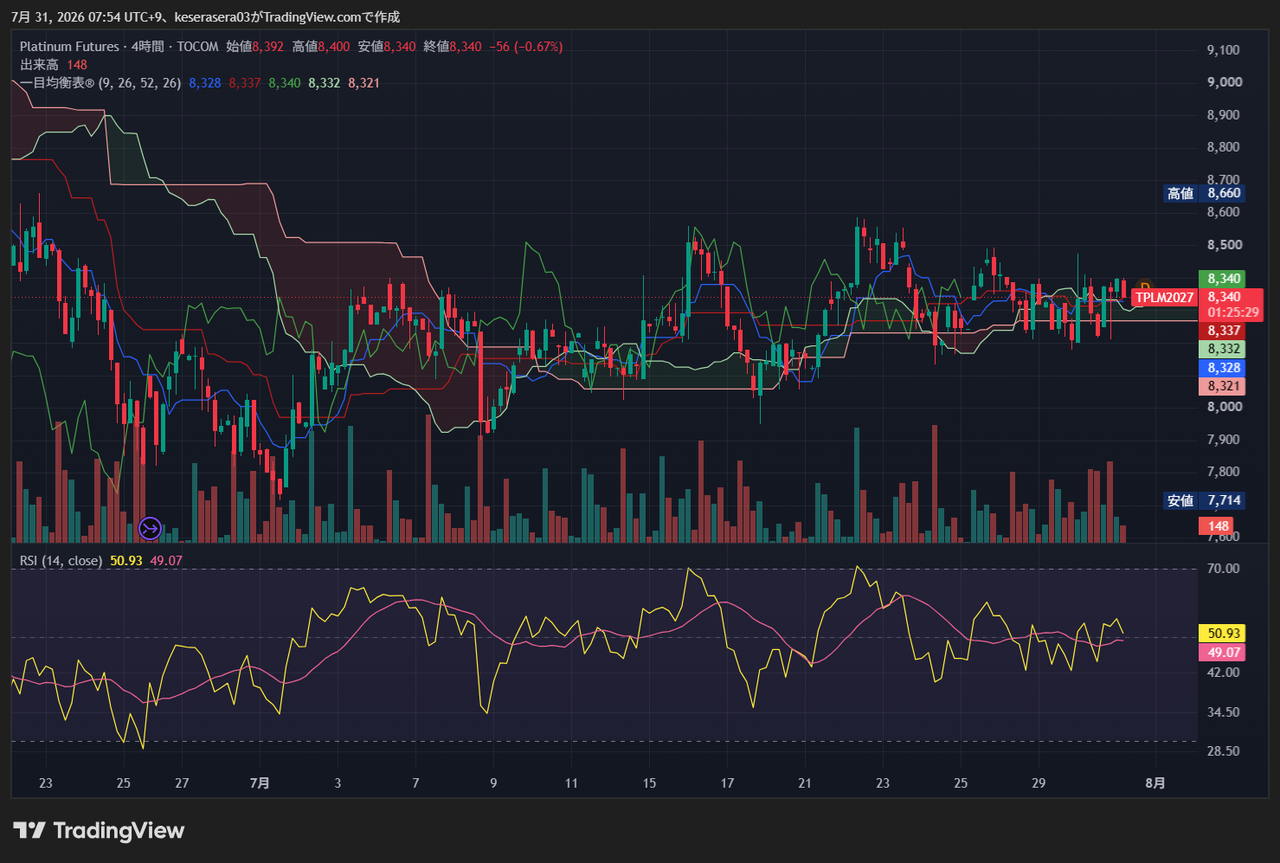Image resolution: width=1280 pixels, height=863 pixels.
Task: Click the 42.00 level on the RSI scale
Action: (x=1224, y=673)
